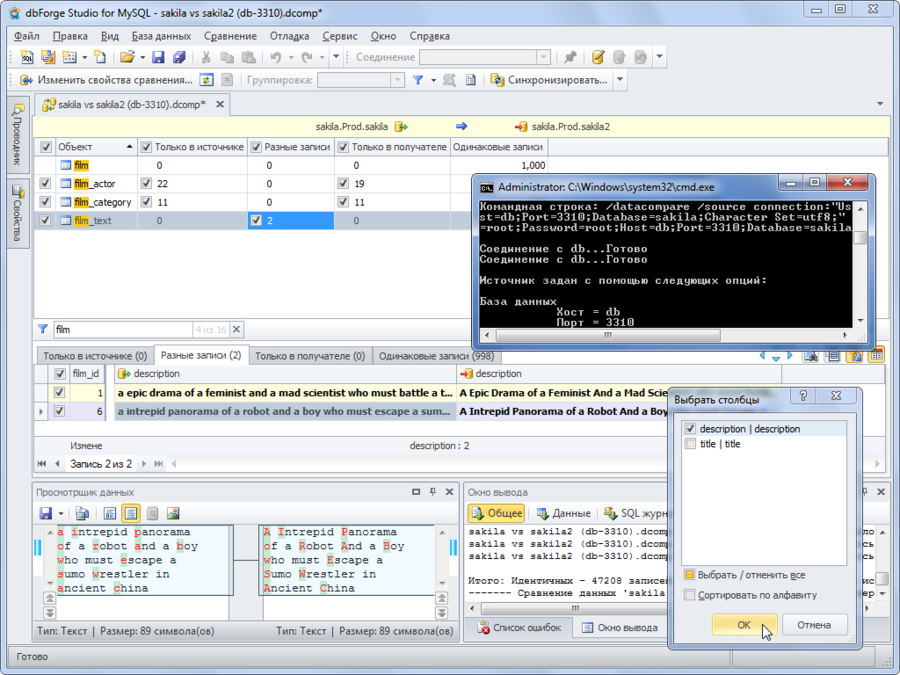Click OK in Выбрать столбцы dialog

tap(744, 624)
